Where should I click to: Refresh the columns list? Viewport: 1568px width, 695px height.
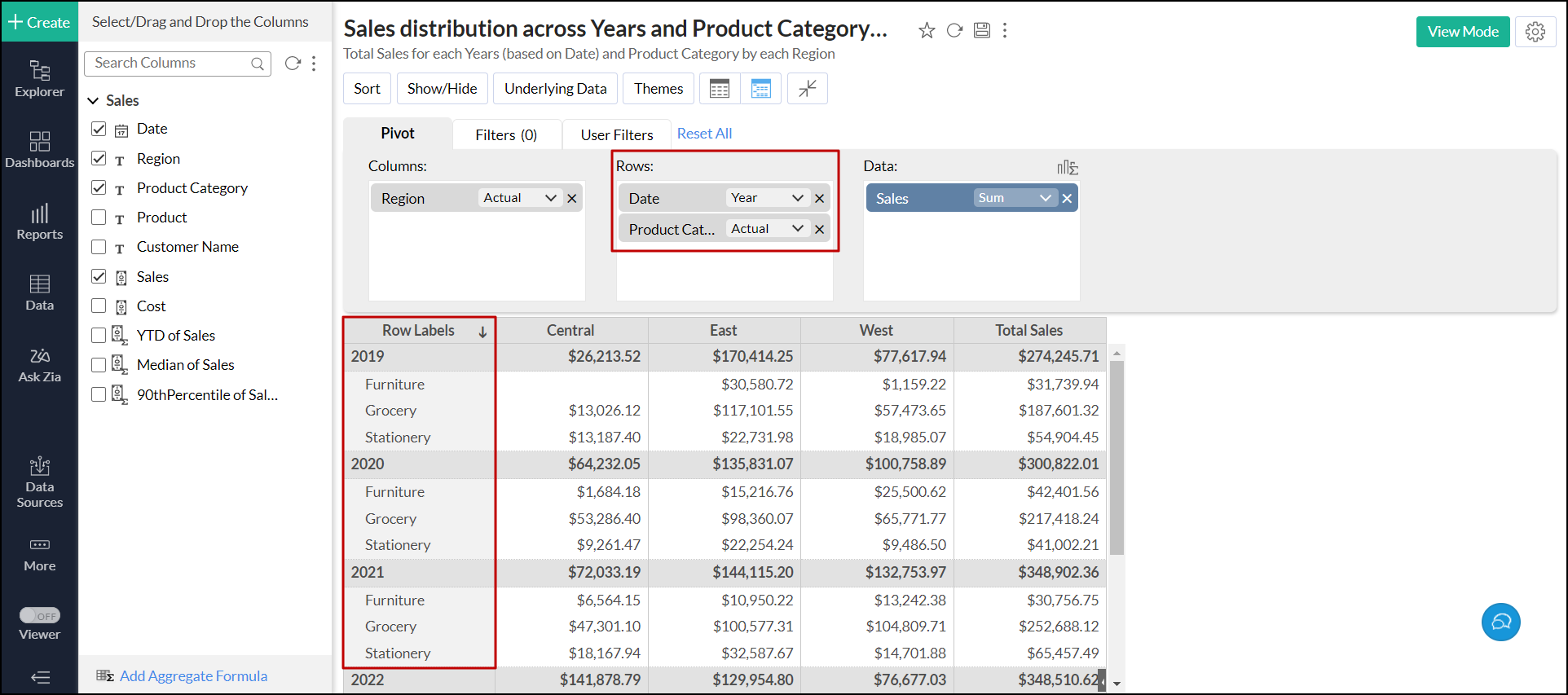click(x=293, y=64)
